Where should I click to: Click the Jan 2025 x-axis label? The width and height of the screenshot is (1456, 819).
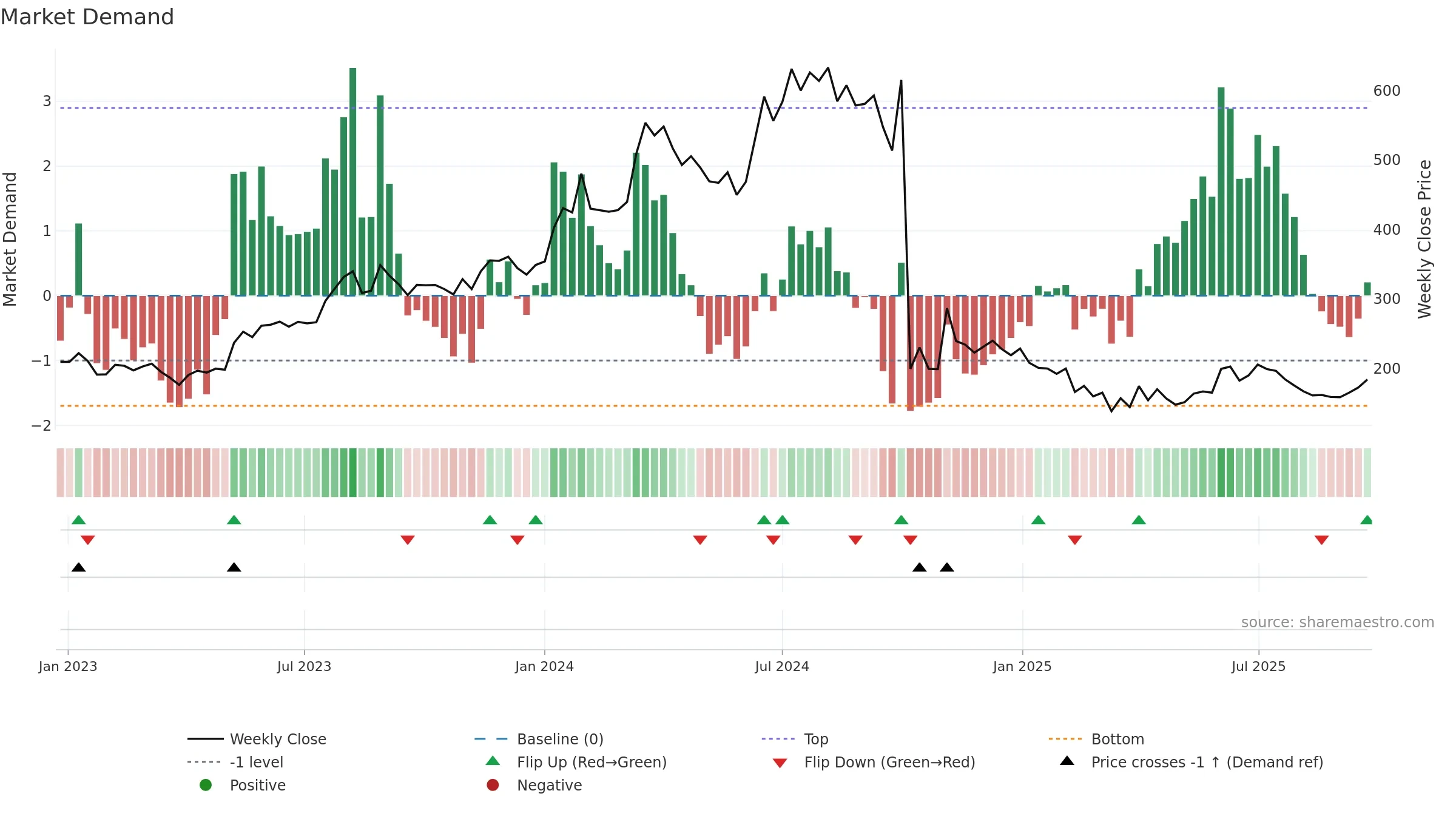click(1022, 666)
